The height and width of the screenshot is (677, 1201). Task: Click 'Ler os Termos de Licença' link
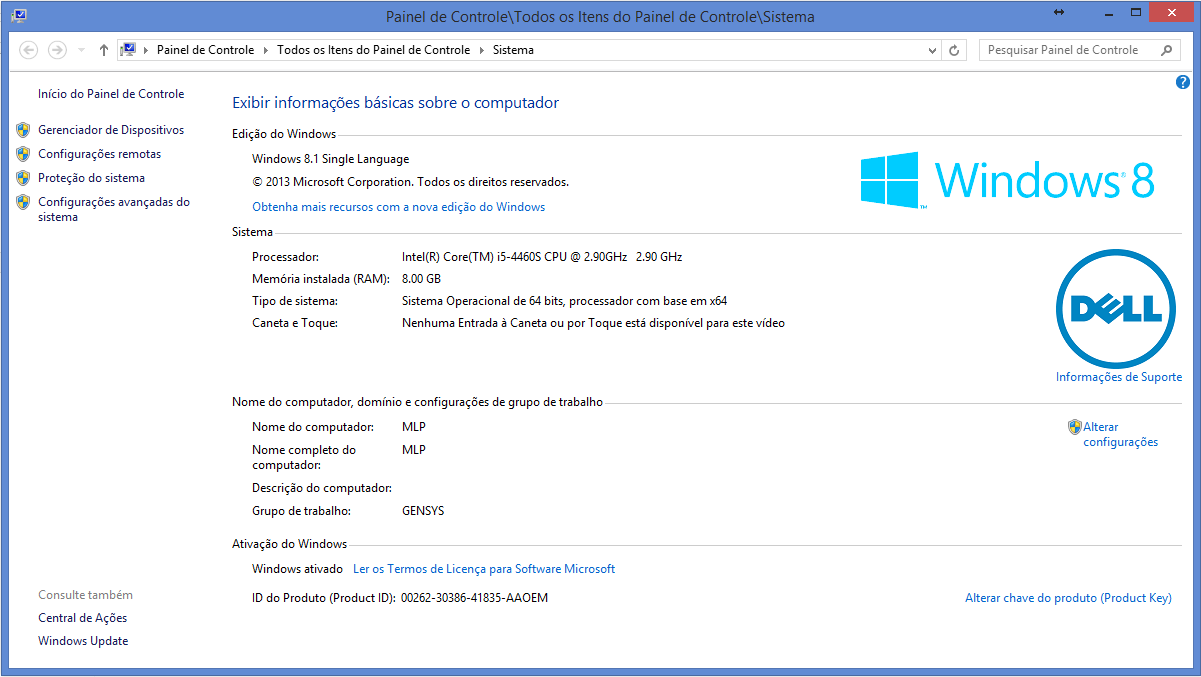484,569
